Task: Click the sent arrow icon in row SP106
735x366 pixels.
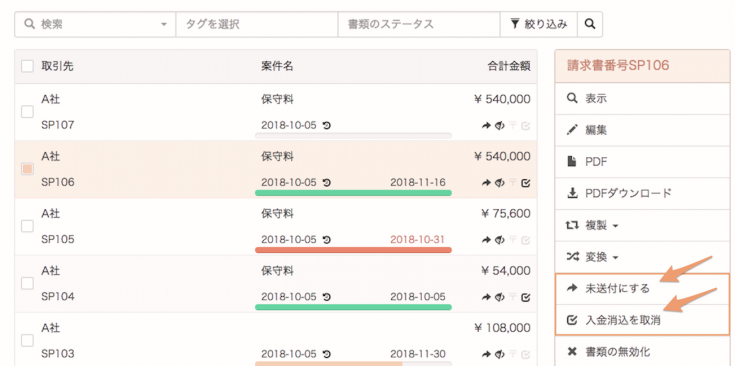Action: pyautogui.click(x=486, y=183)
